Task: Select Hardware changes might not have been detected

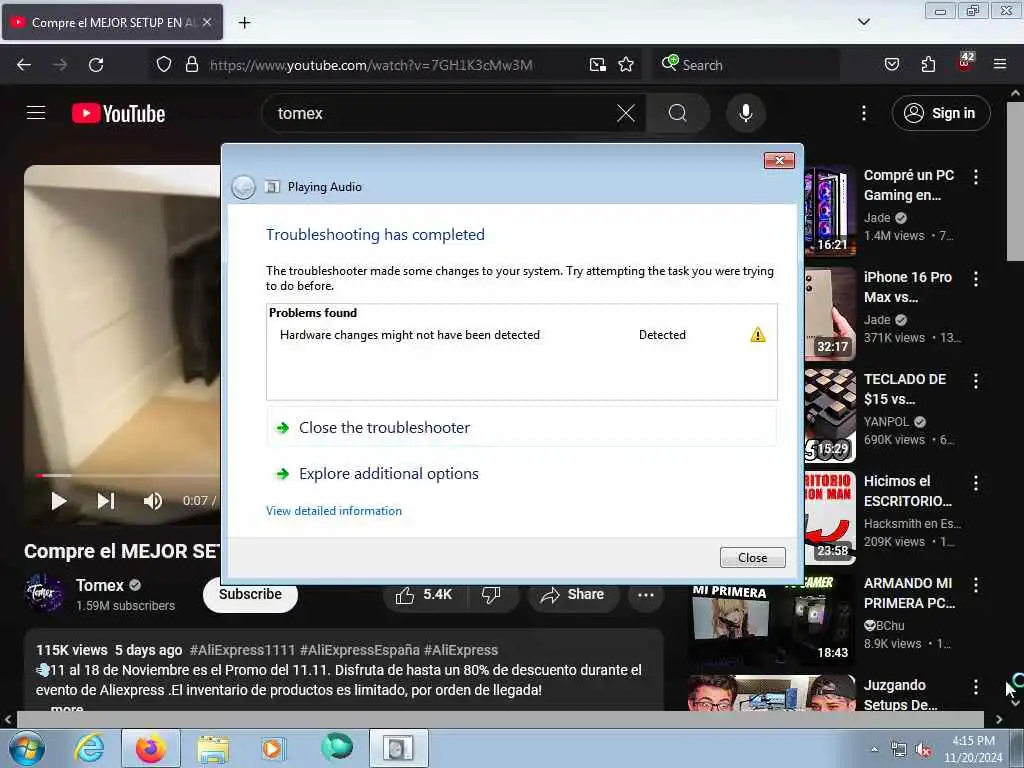Action: pyautogui.click(x=409, y=335)
